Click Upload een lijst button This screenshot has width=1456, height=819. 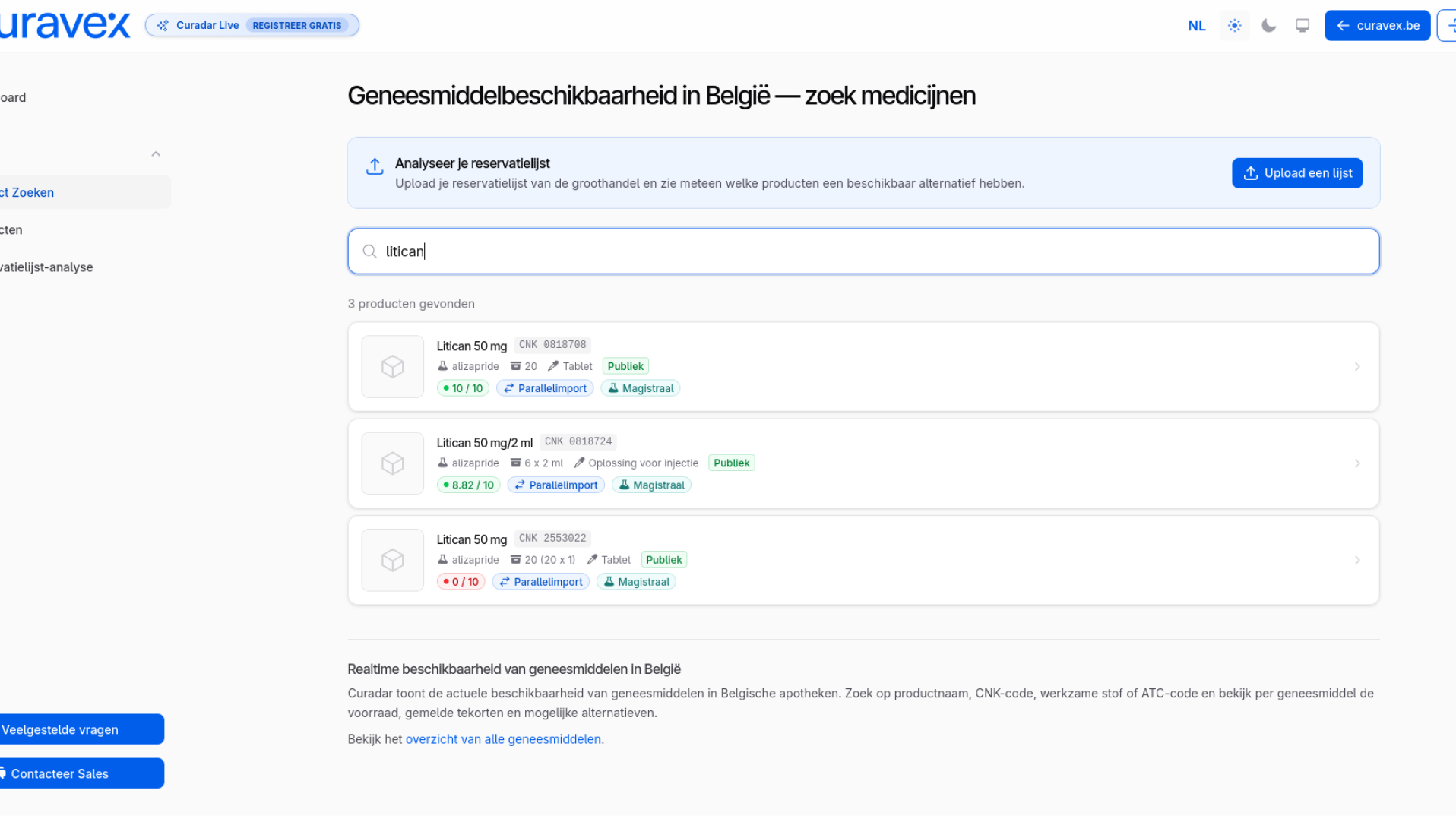[x=1296, y=173]
